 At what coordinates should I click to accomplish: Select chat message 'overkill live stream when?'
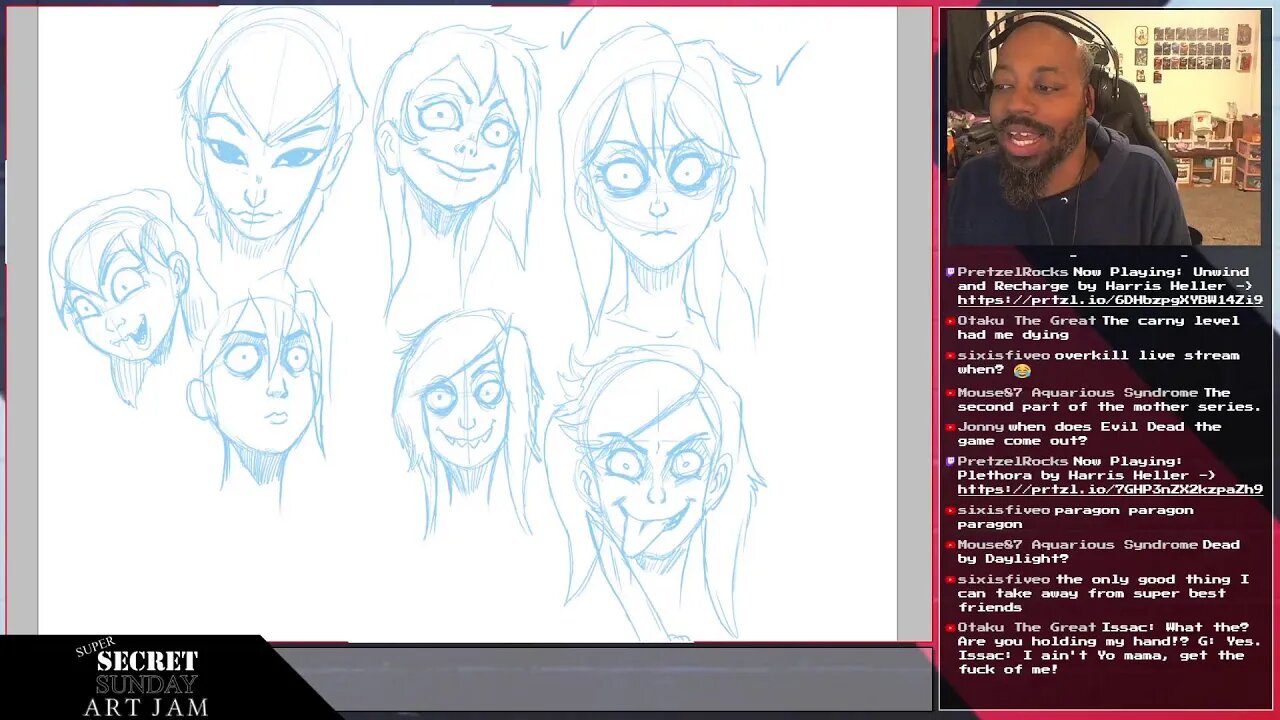click(1098, 362)
